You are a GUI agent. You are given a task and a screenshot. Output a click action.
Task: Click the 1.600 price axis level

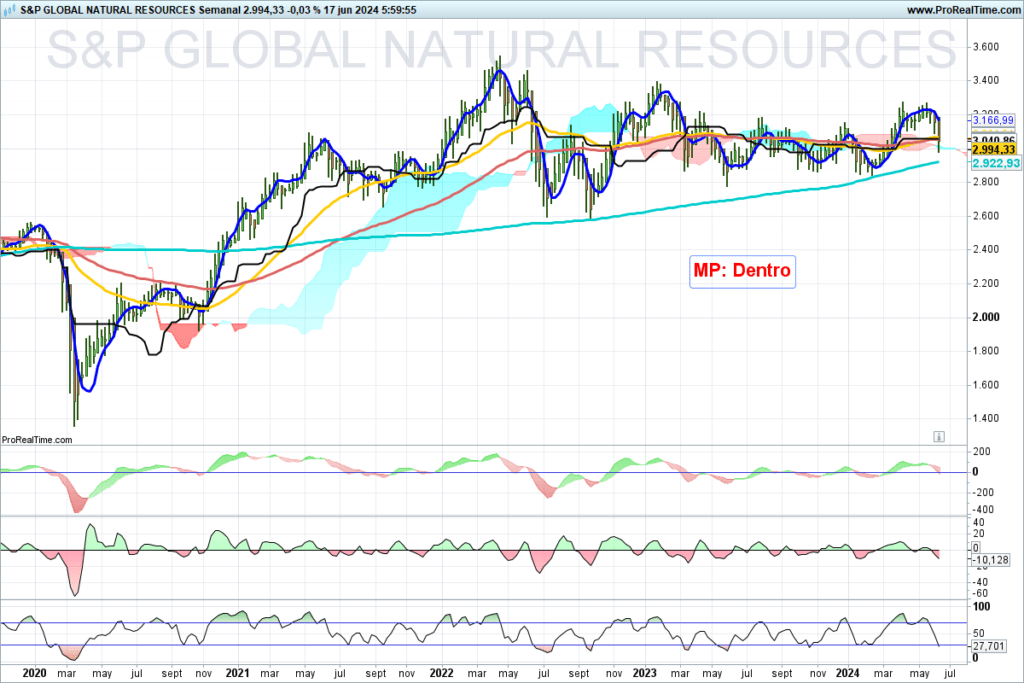pyautogui.click(x=985, y=385)
